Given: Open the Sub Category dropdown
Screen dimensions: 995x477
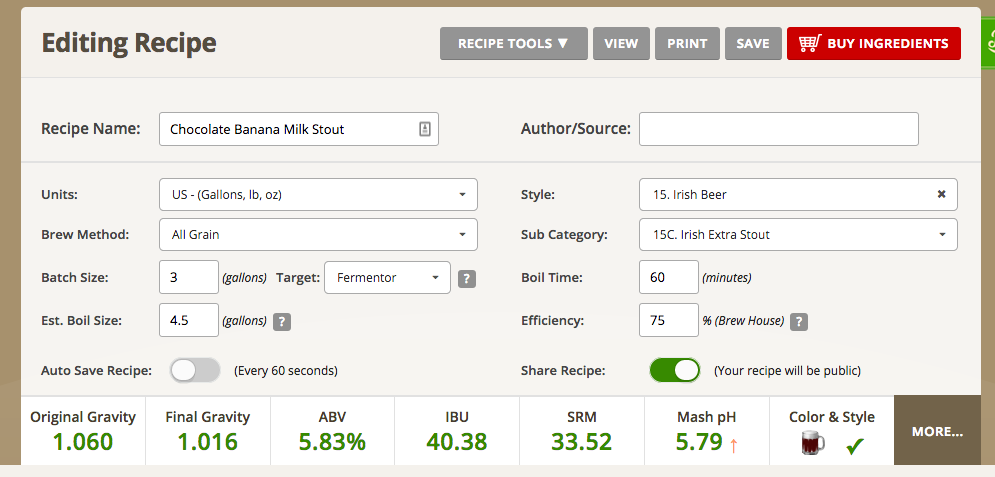Looking at the screenshot, I should [798, 235].
